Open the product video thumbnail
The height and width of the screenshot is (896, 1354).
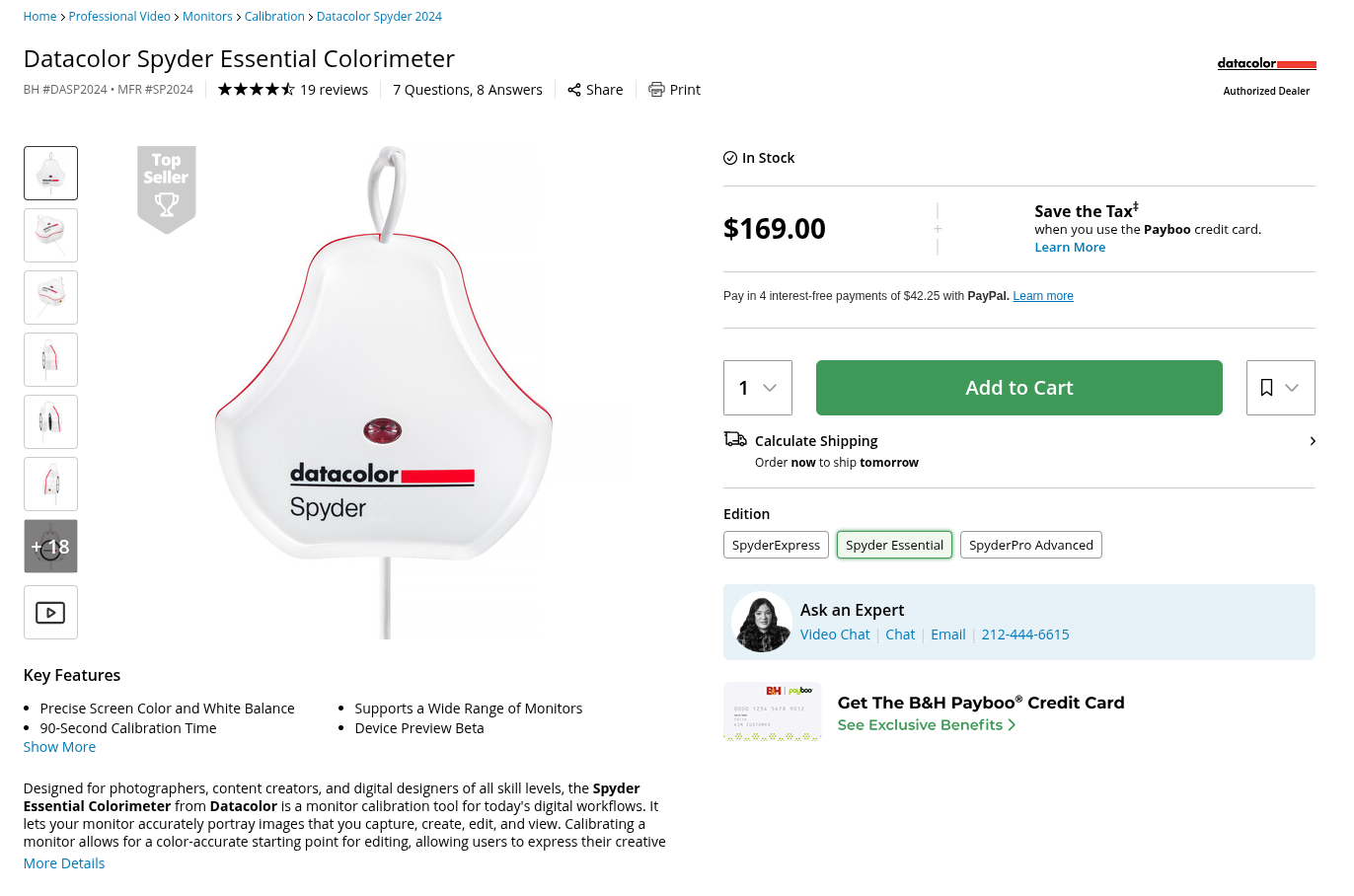pyautogui.click(x=50, y=613)
